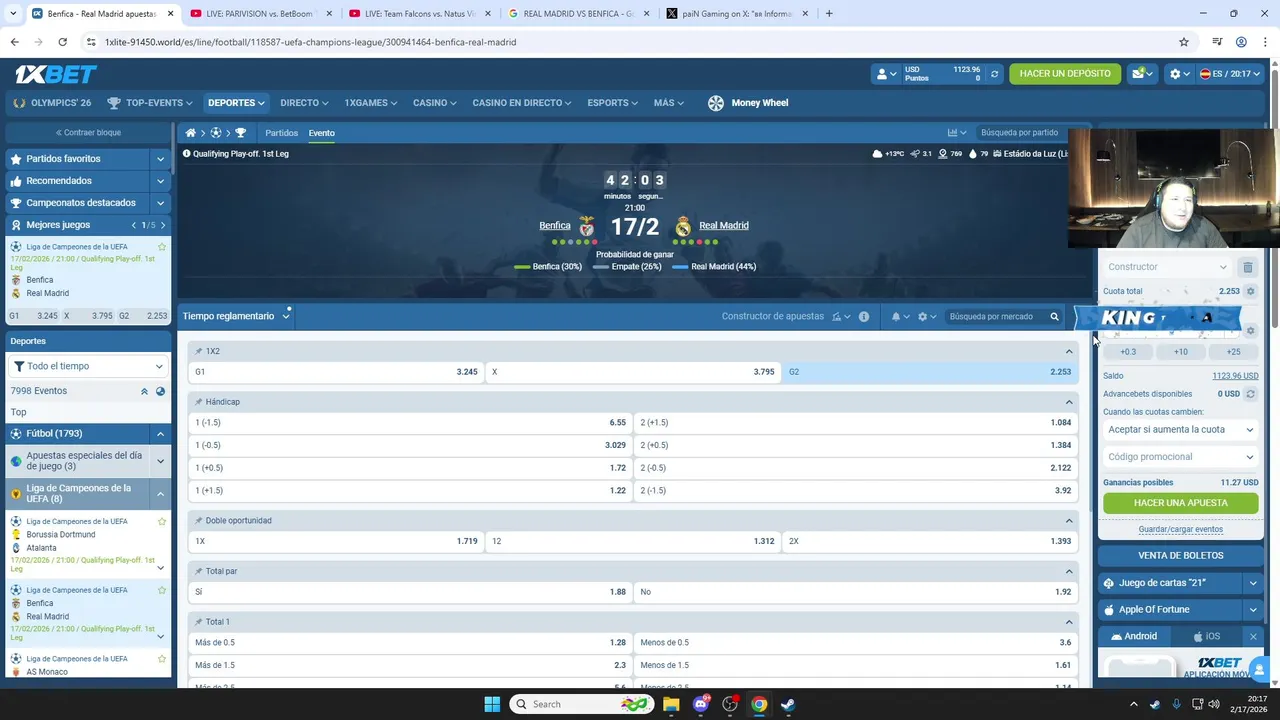Bookmark this page with the star icon
This screenshot has height=720, width=1280.
click(x=1184, y=42)
